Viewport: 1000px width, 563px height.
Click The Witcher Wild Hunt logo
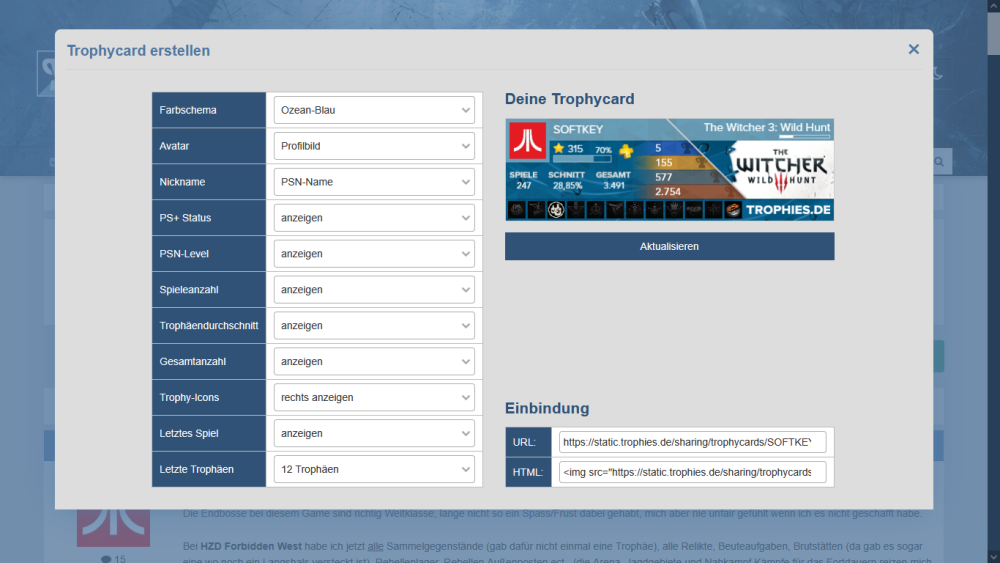click(779, 171)
